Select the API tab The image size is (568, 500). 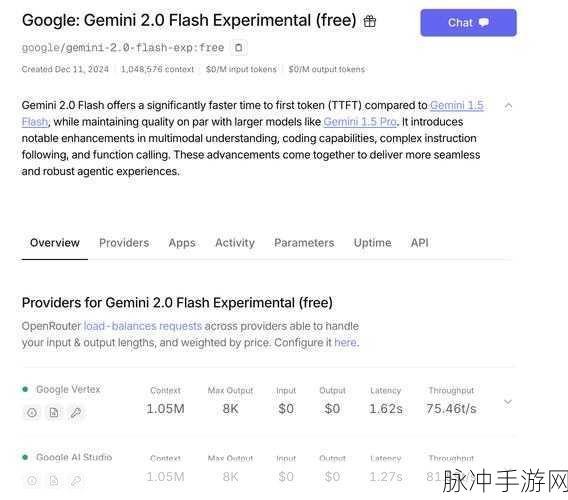pos(419,243)
